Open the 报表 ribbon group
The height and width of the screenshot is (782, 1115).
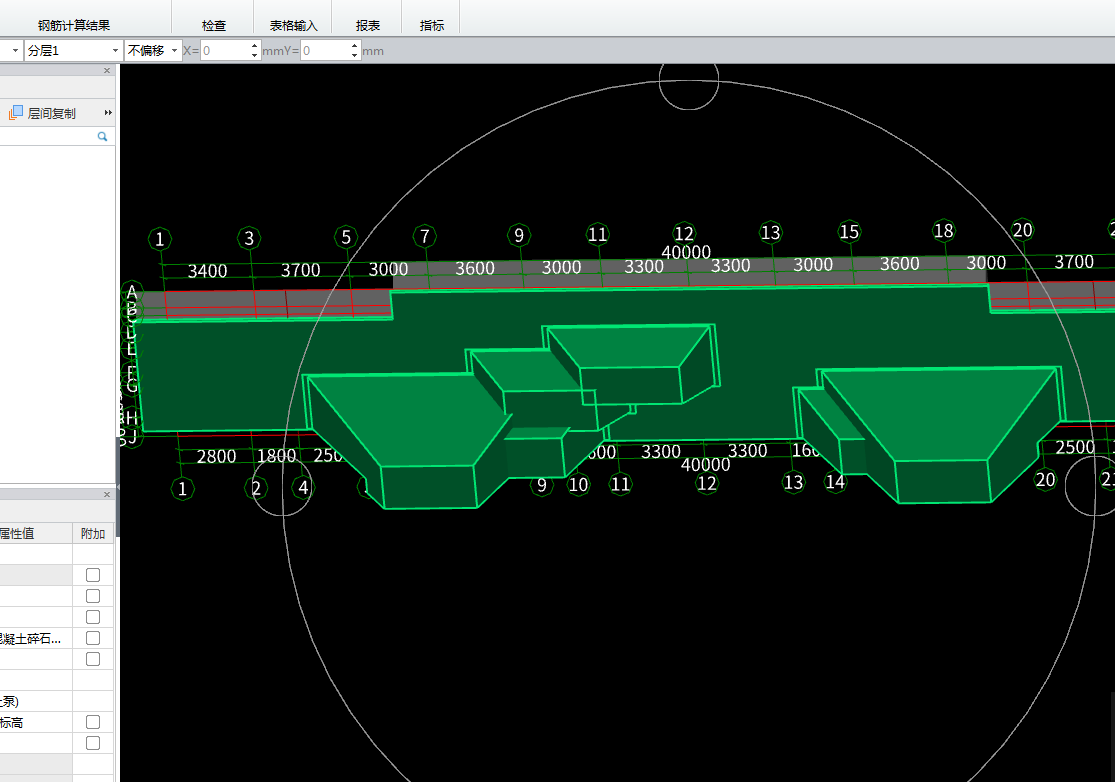click(368, 26)
